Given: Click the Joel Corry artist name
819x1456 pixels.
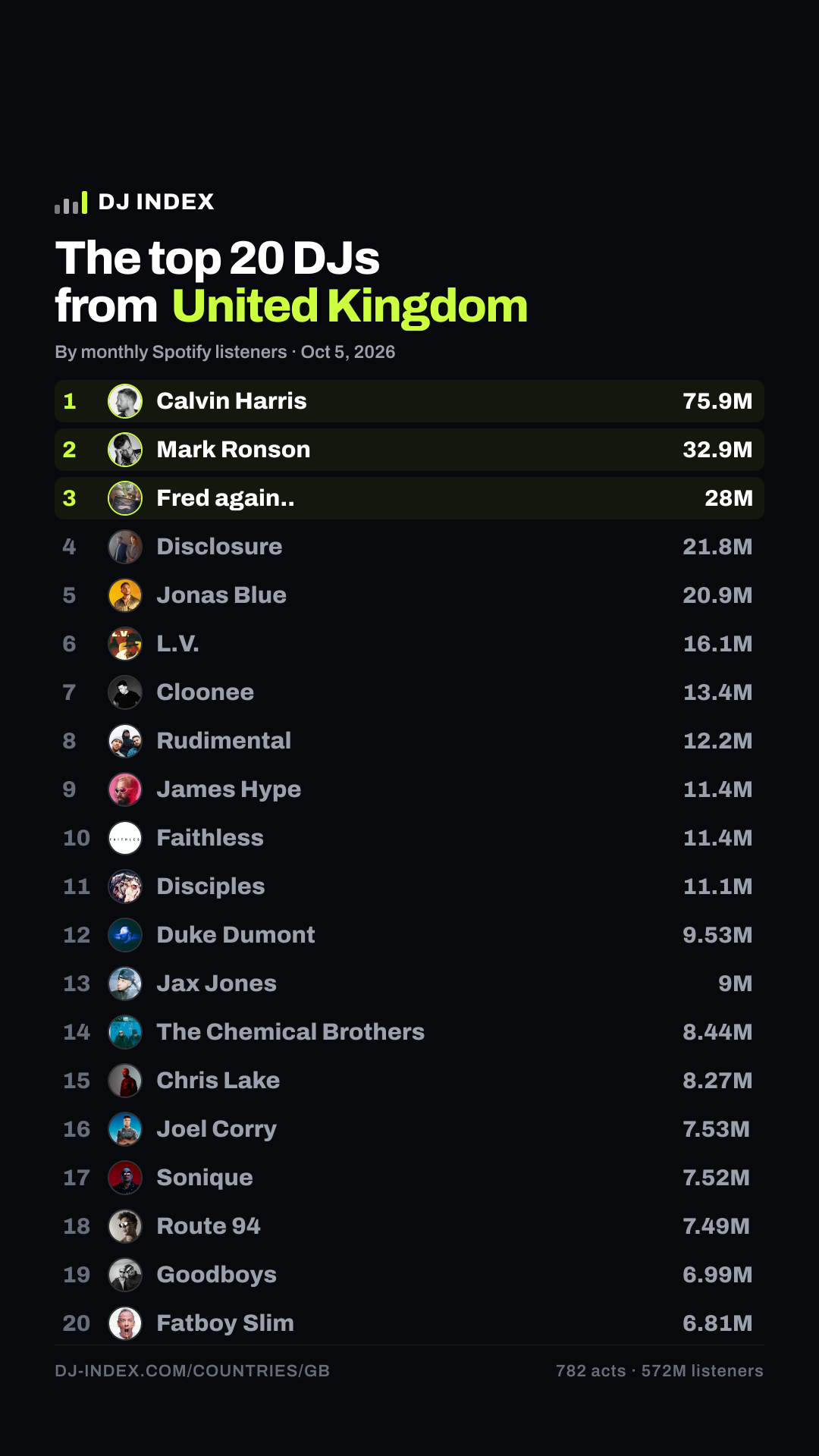Looking at the screenshot, I should coord(216,1129).
